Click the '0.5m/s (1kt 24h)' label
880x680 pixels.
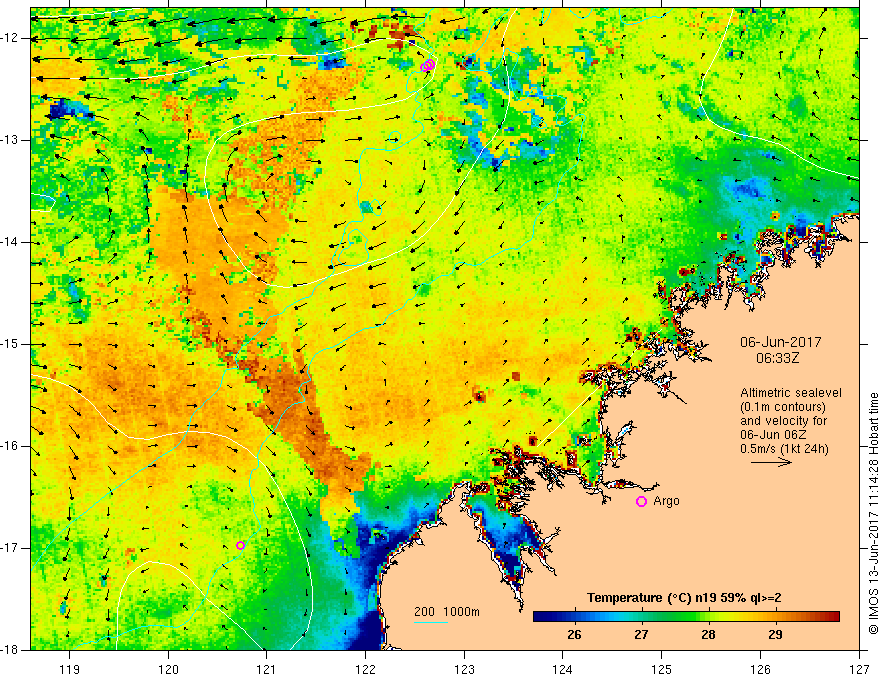point(785,449)
